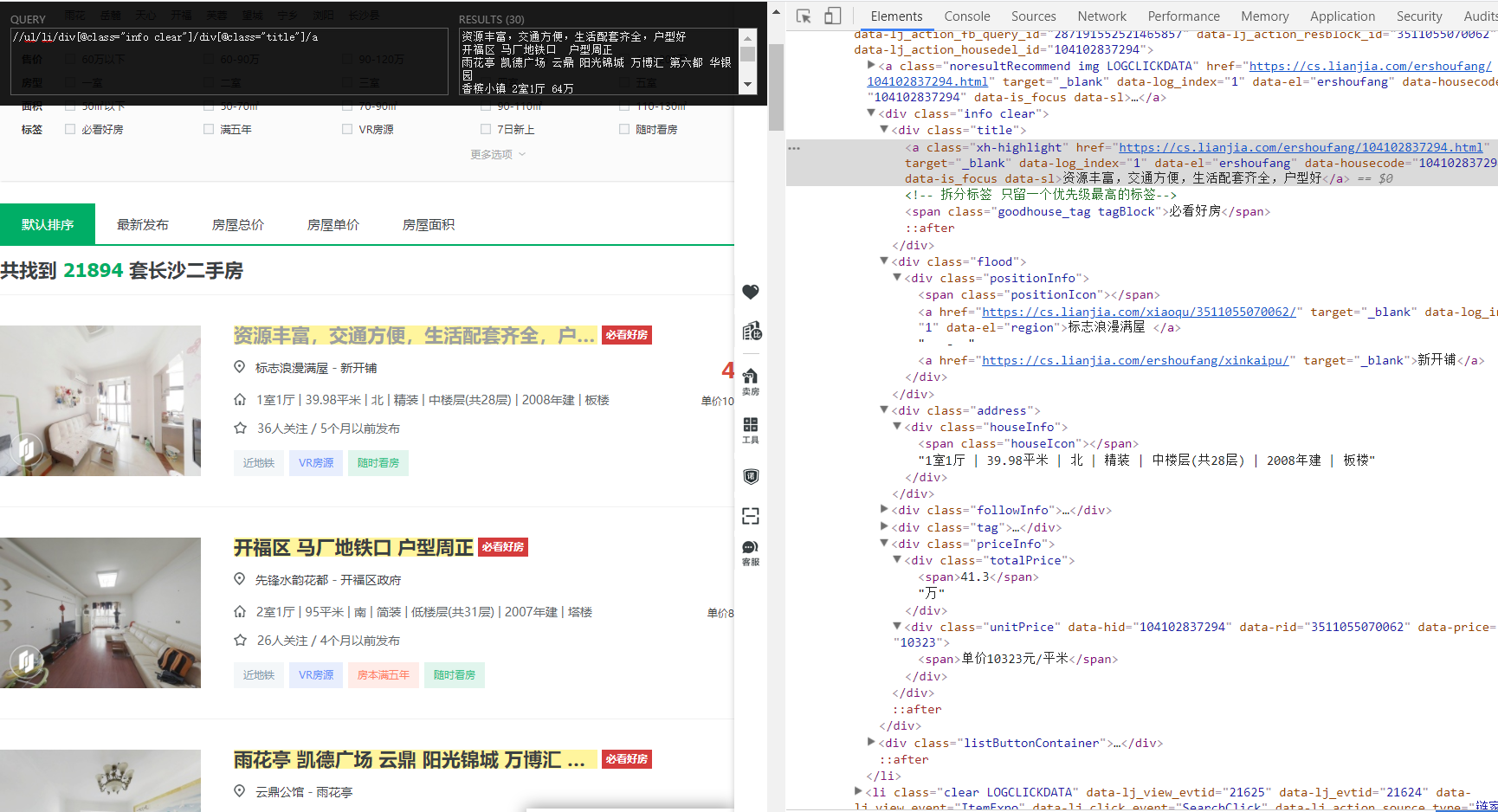Click the 开福区政府 area link
The image size is (1498, 812).
(x=371, y=580)
